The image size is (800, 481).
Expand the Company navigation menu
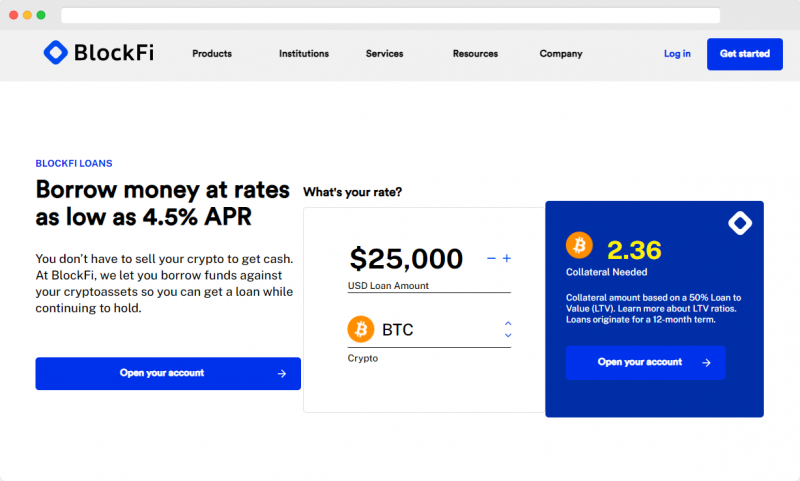coord(561,54)
